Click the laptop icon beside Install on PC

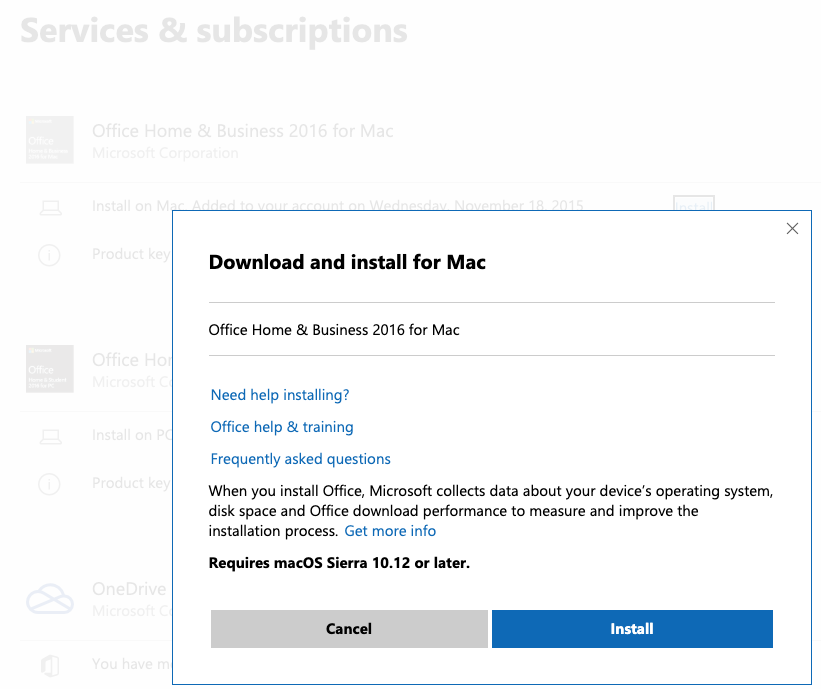51,436
